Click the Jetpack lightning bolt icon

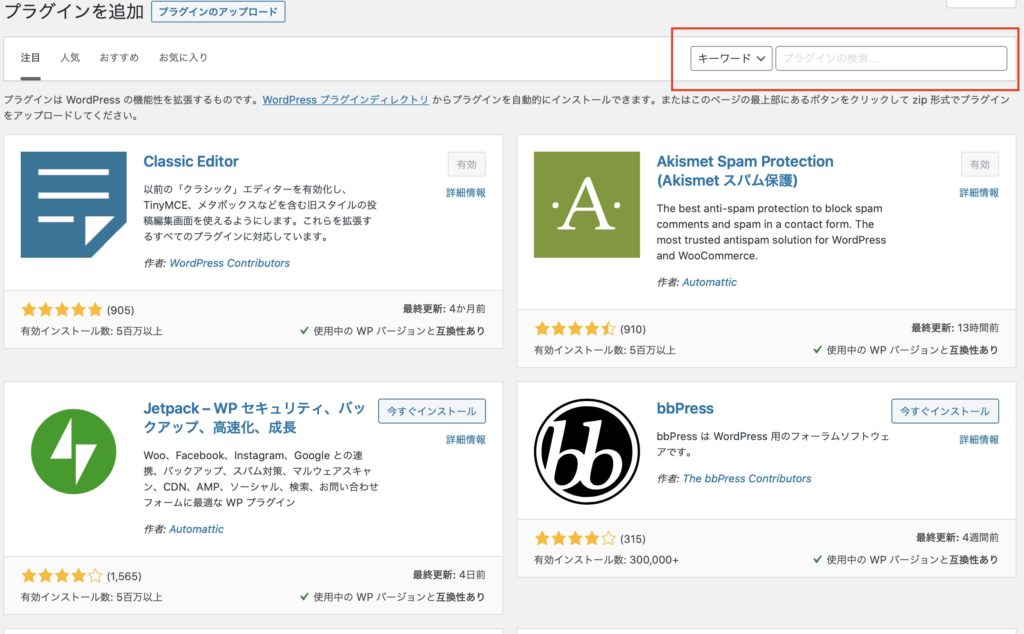(x=74, y=451)
